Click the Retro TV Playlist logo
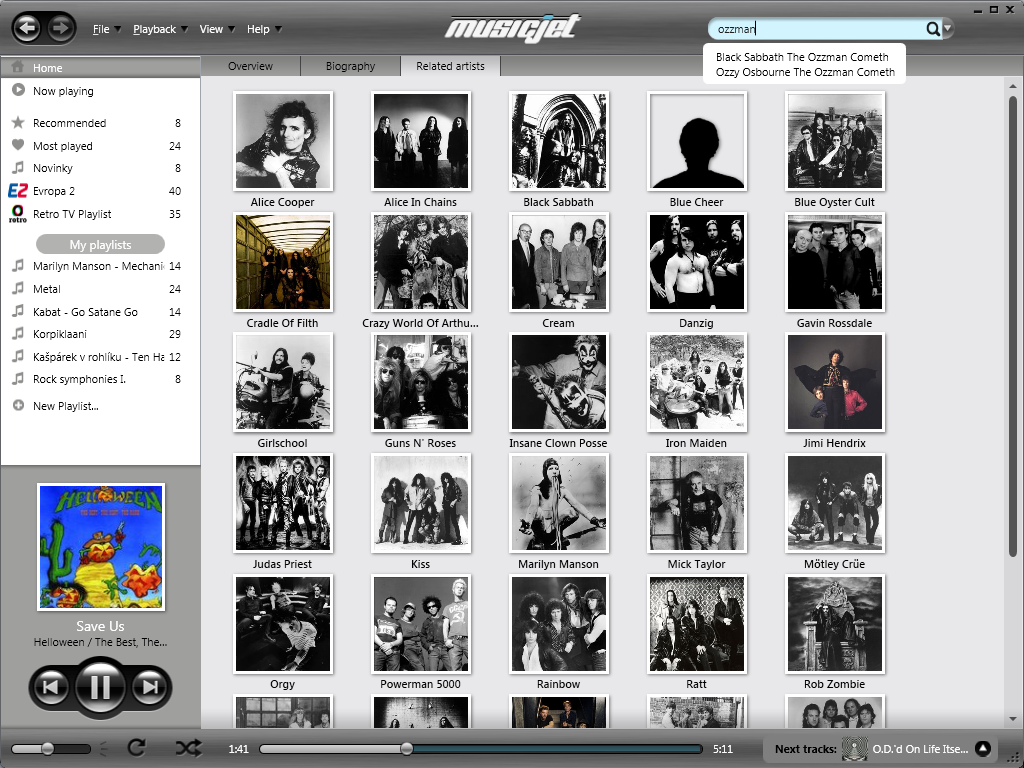Viewport: 1024px width, 768px height. click(x=18, y=214)
